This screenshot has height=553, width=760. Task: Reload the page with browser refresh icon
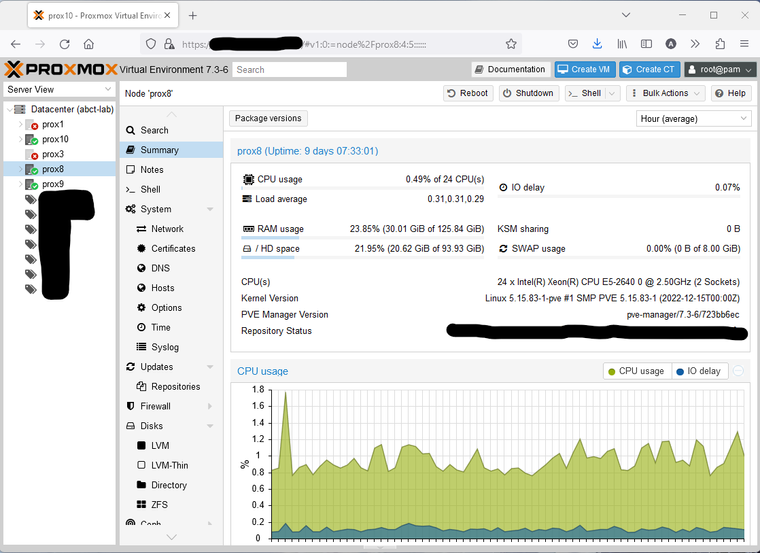(x=65, y=44)
